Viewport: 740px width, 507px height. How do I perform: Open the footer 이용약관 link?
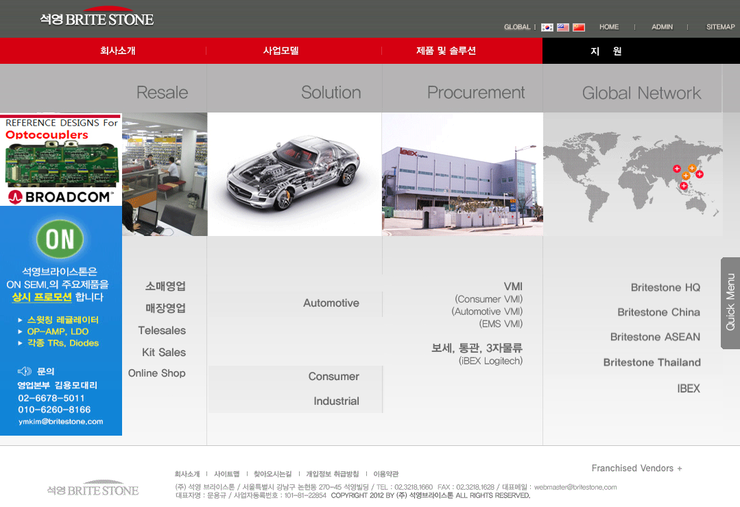386,473
